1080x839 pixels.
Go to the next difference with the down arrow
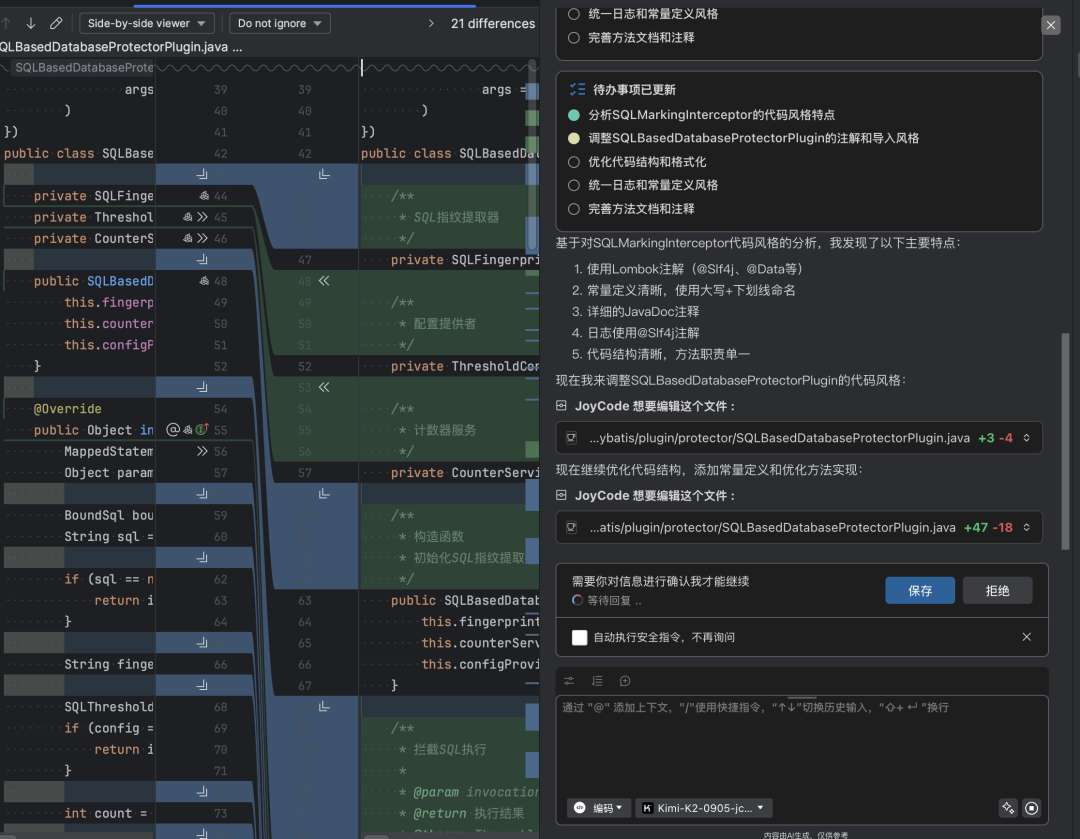(x=31, y=23)
